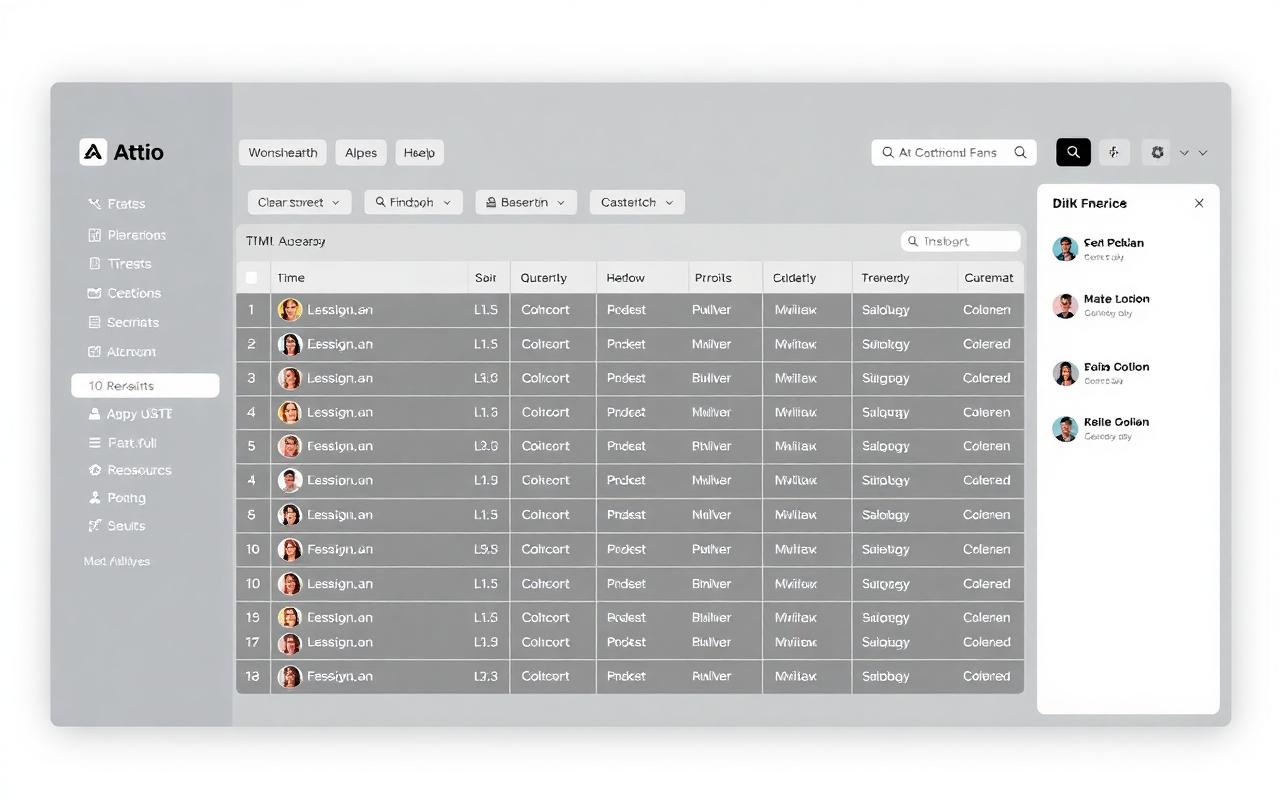Click Seri Pekian's avatar
Viewport: 1280px width, 800px height.
pyautogui.click(x=1065, y=249)
